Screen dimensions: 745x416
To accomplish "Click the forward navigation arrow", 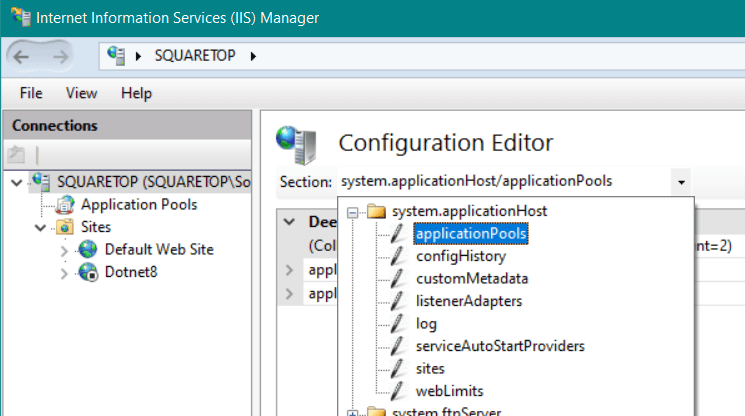I will (x=60, y=57).
